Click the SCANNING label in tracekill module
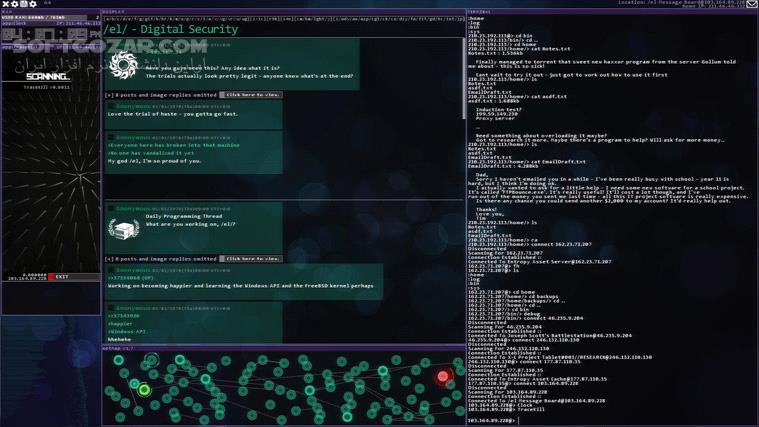The height and width of the screenshot is (427, 759). pyautogui.click(x=47, y=76)
